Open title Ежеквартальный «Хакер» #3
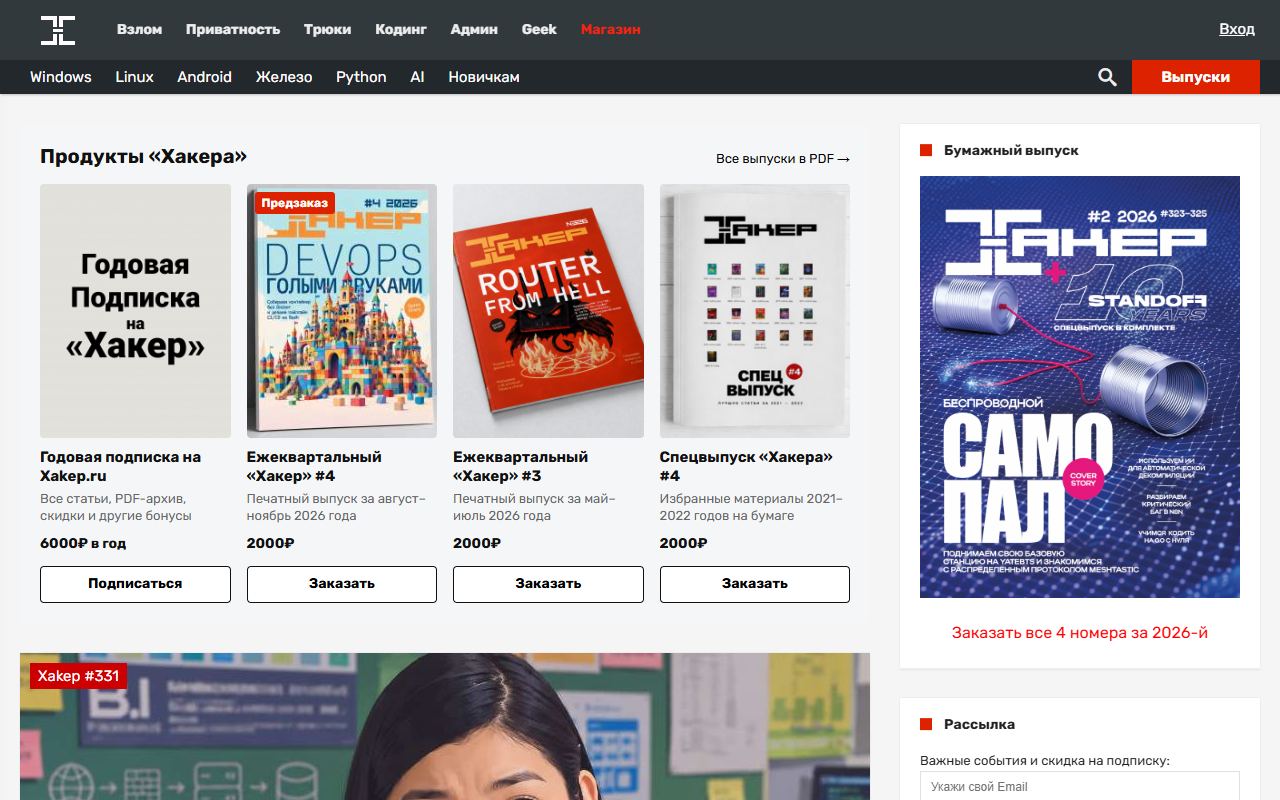 (520, 466)
